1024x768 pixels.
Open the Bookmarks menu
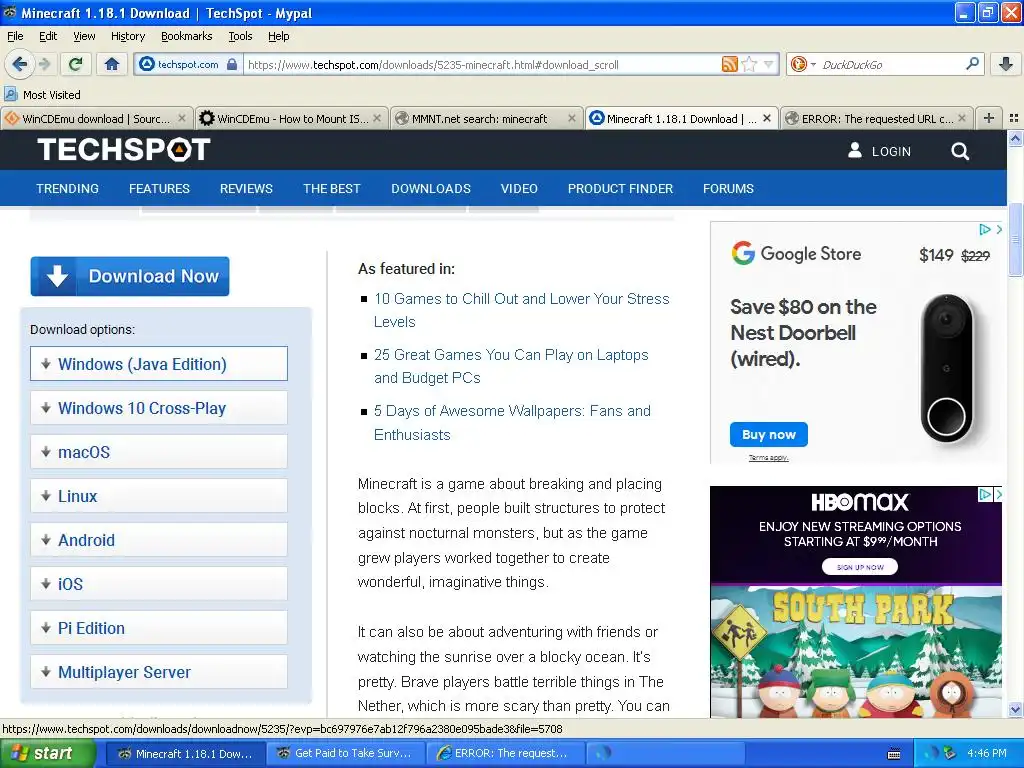tap(187, 36)
